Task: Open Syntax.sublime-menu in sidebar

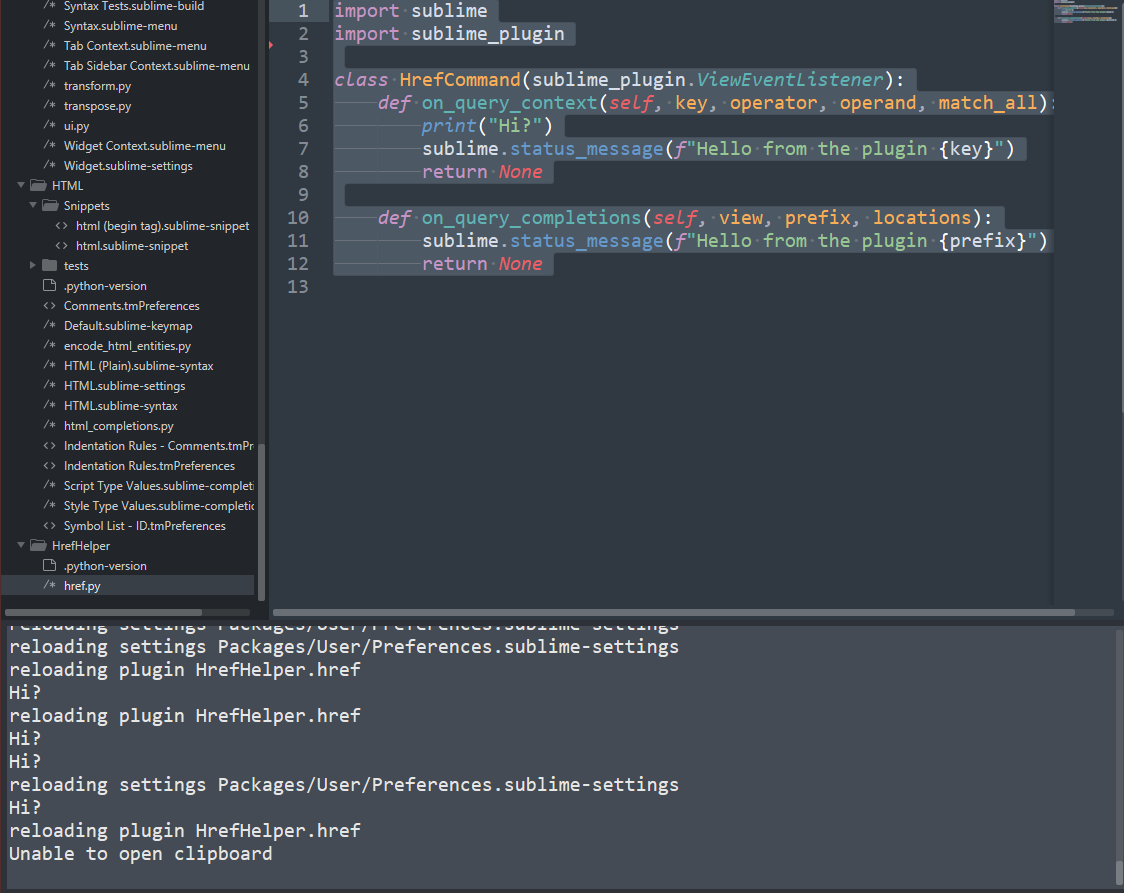Action: click(x=120, y=26)
